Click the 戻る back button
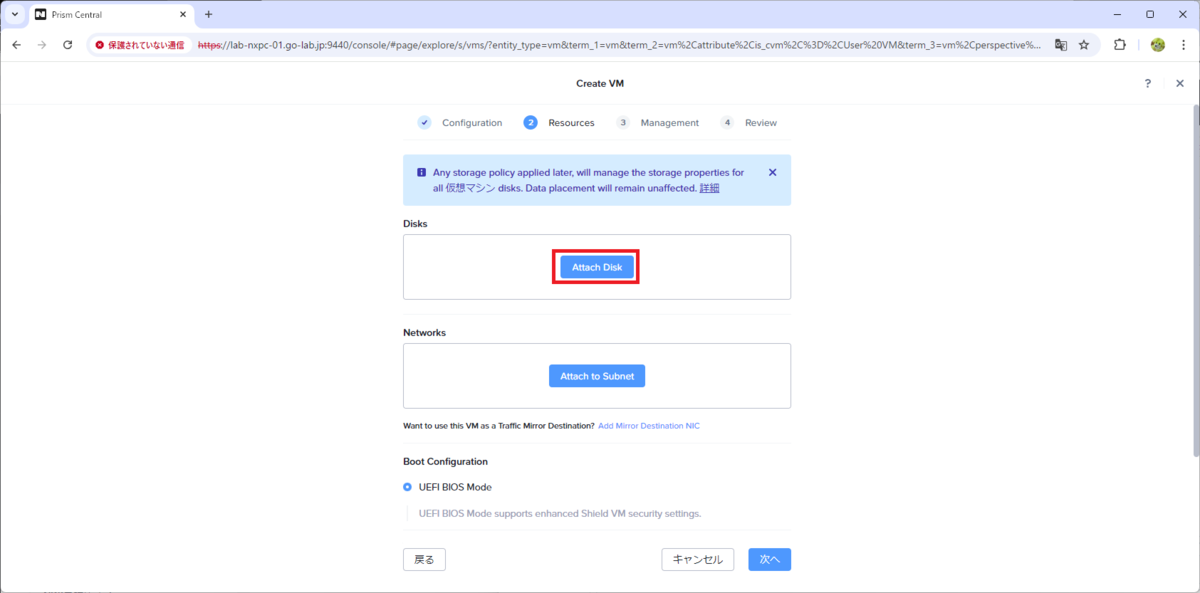This screenshot has width=1200, height=593. (424, 559)
